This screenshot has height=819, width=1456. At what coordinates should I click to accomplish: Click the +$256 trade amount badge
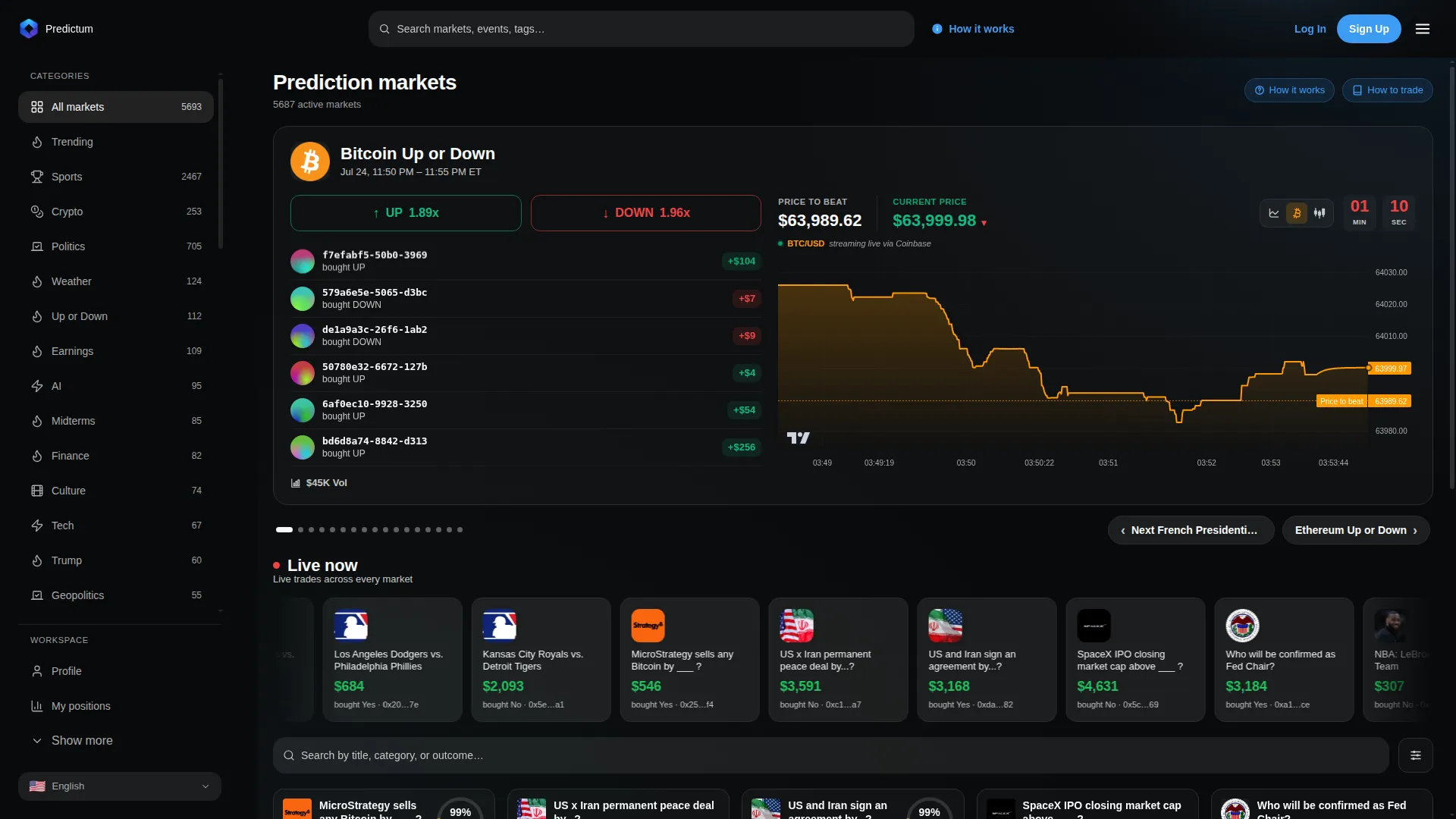(742, 447)
